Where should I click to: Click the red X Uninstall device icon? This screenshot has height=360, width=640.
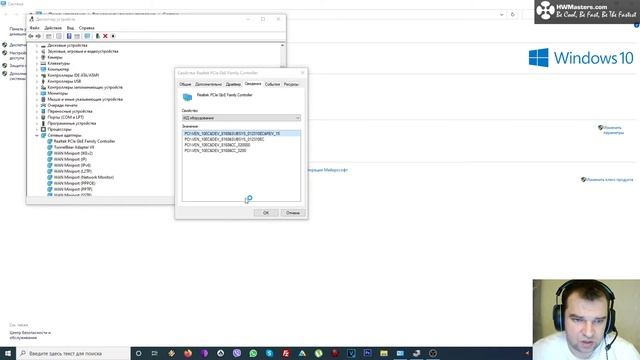point(105,36)
